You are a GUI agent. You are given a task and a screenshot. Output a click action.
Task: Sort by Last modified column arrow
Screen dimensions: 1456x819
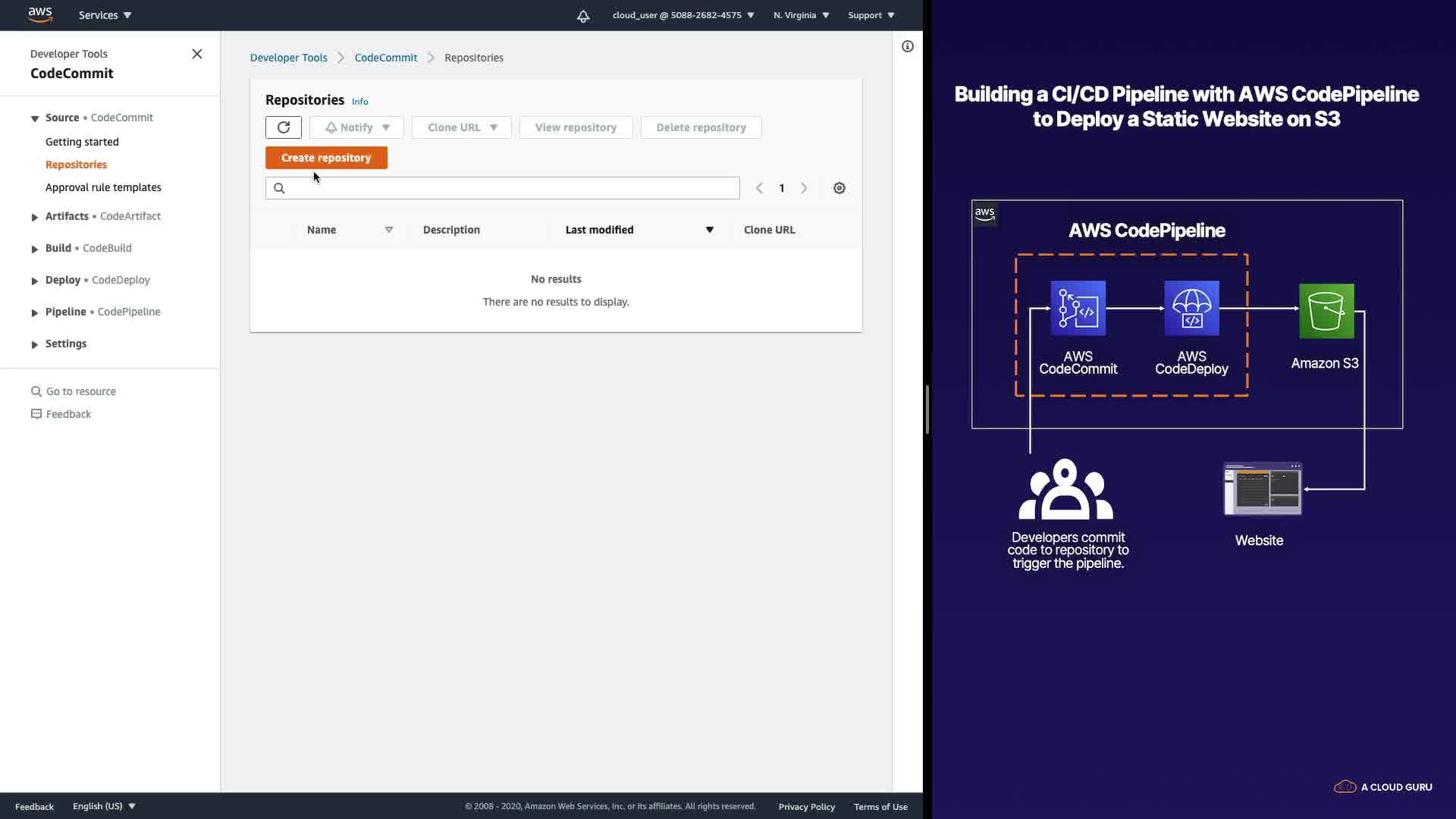tap(710, 230)
